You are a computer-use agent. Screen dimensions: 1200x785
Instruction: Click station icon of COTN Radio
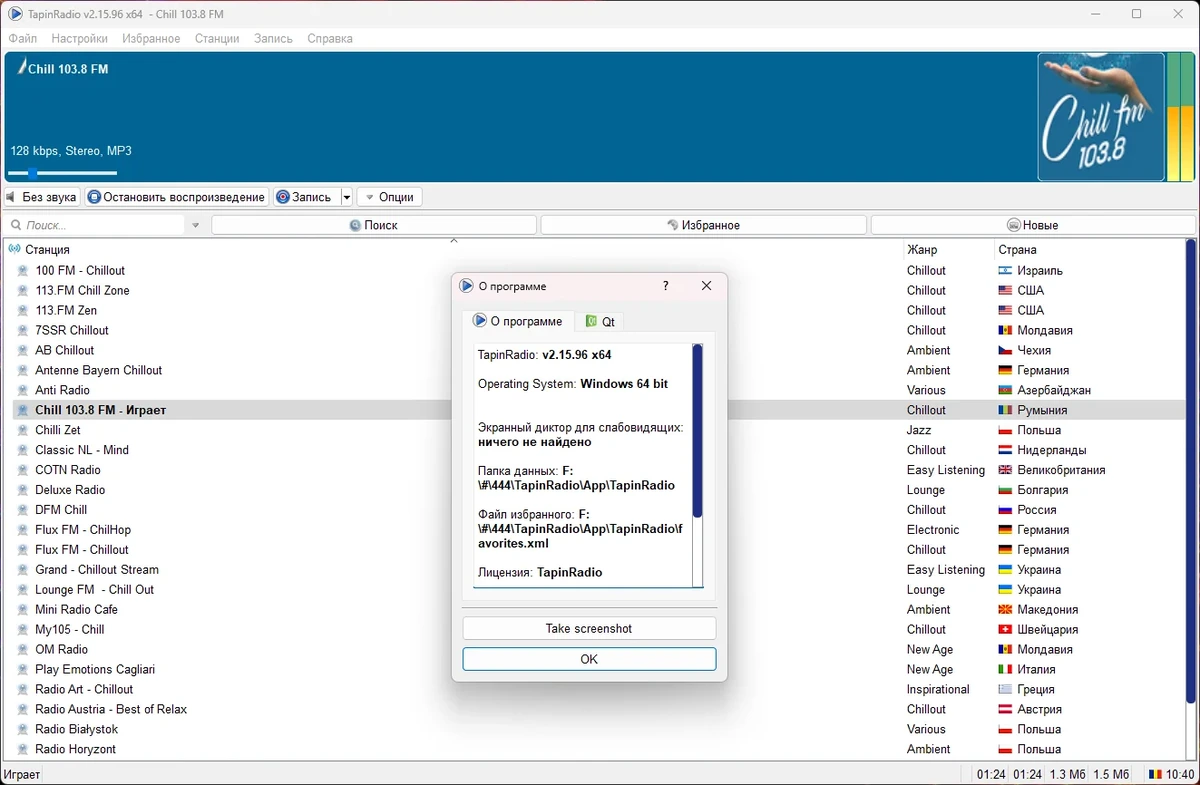pyautogui.click(x=23, y=470)
